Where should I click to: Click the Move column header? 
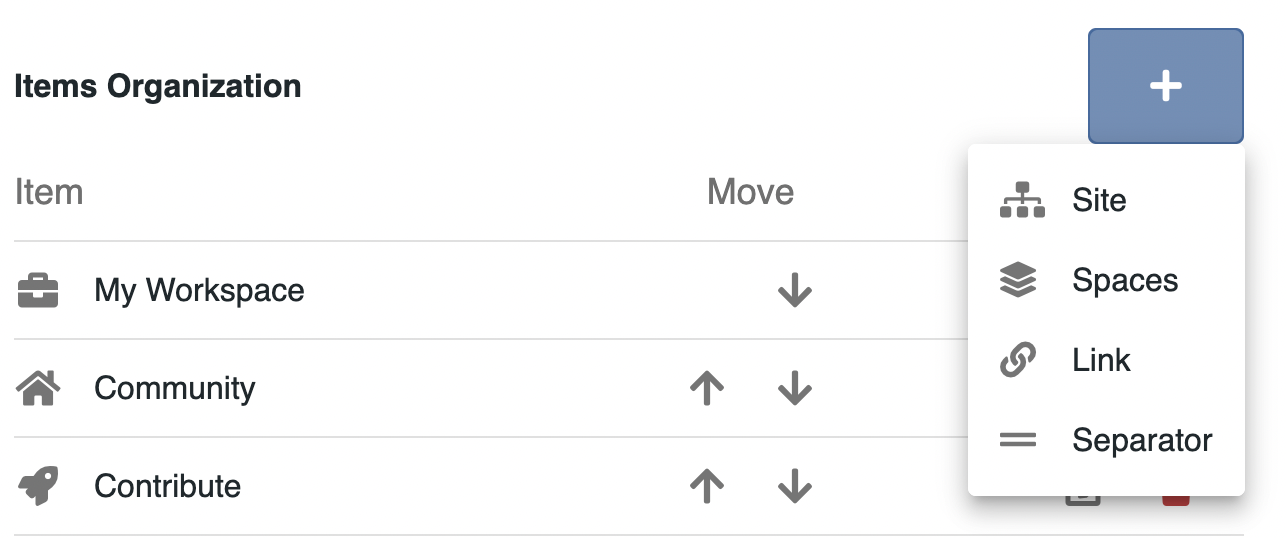coord(750,192)
